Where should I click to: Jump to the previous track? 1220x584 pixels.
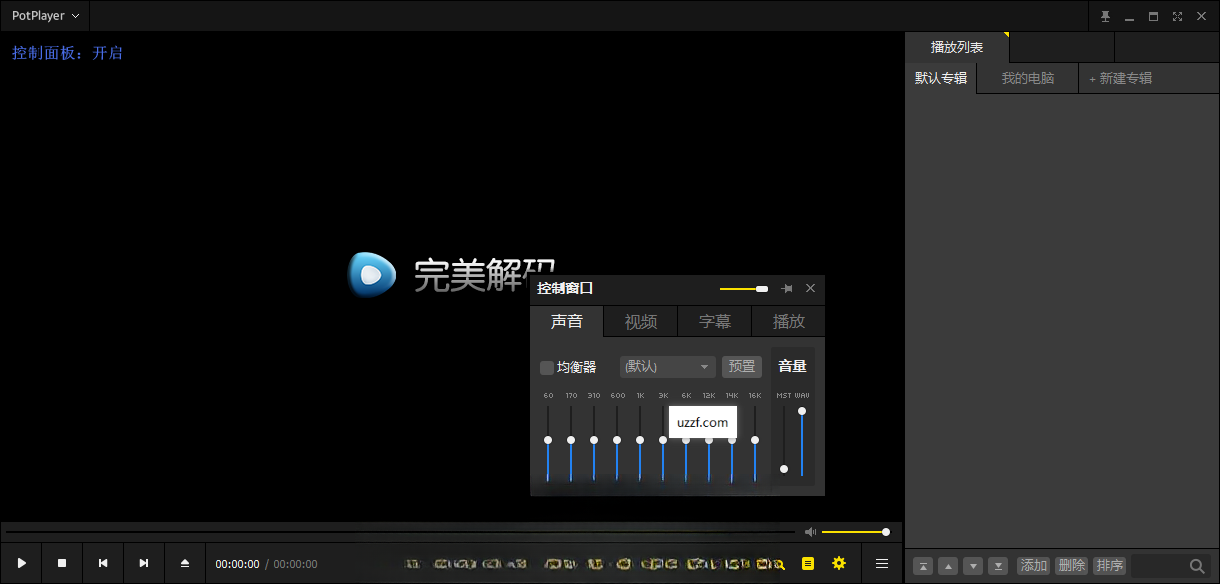click(x=103, y=564)
